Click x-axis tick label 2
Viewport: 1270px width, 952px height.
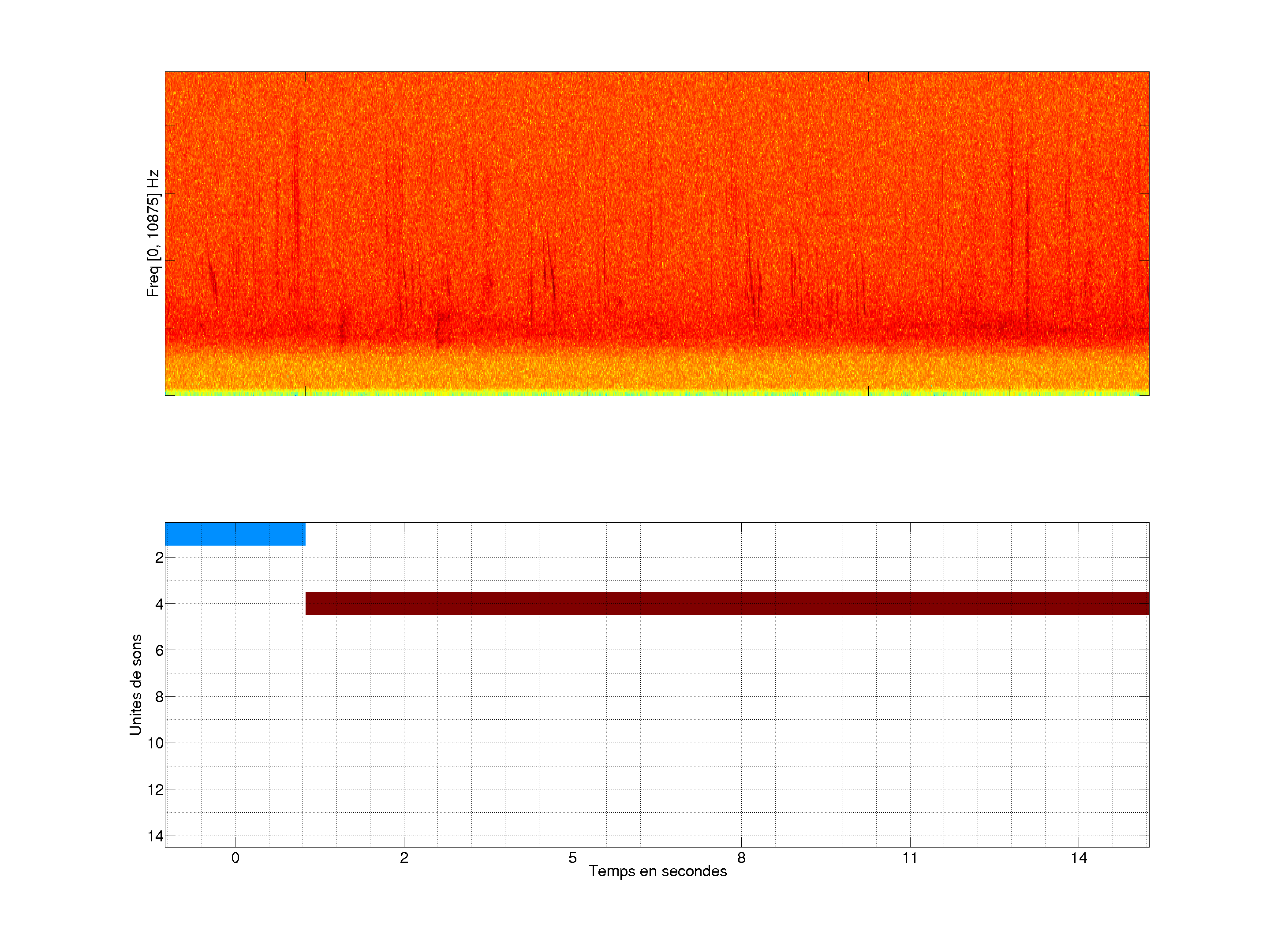click(x=403, y=858)
